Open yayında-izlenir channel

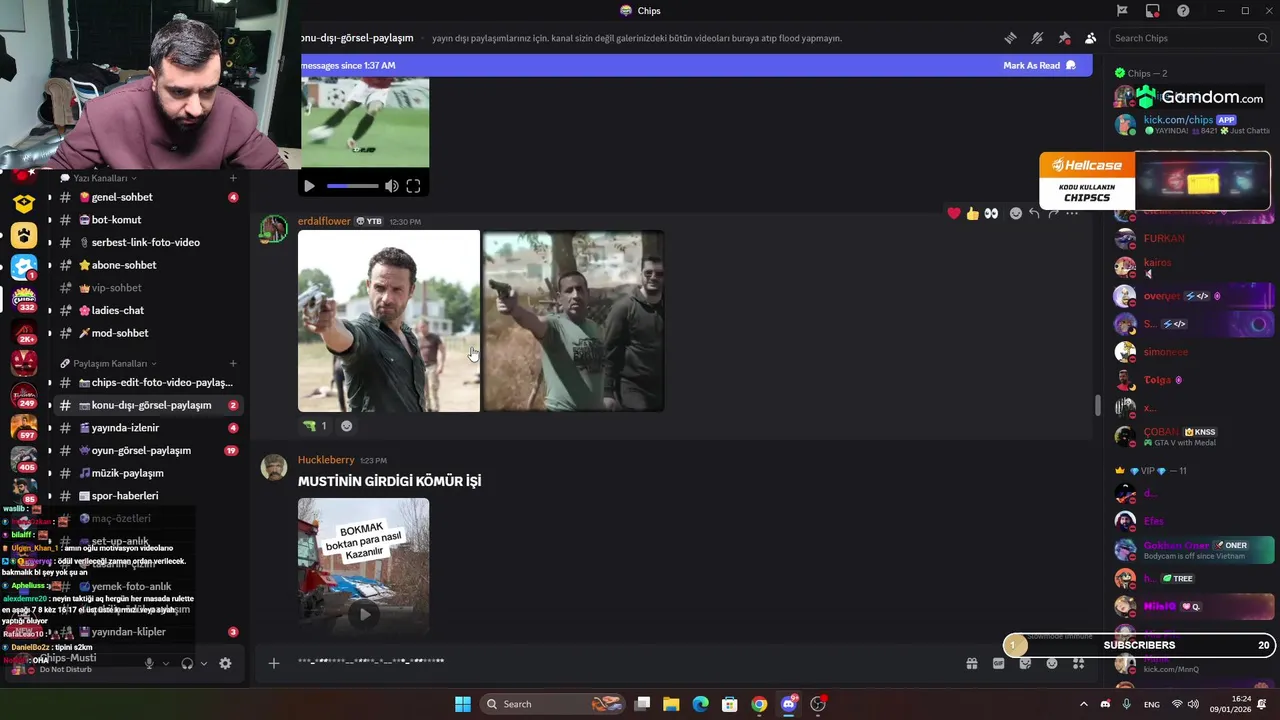147,428
